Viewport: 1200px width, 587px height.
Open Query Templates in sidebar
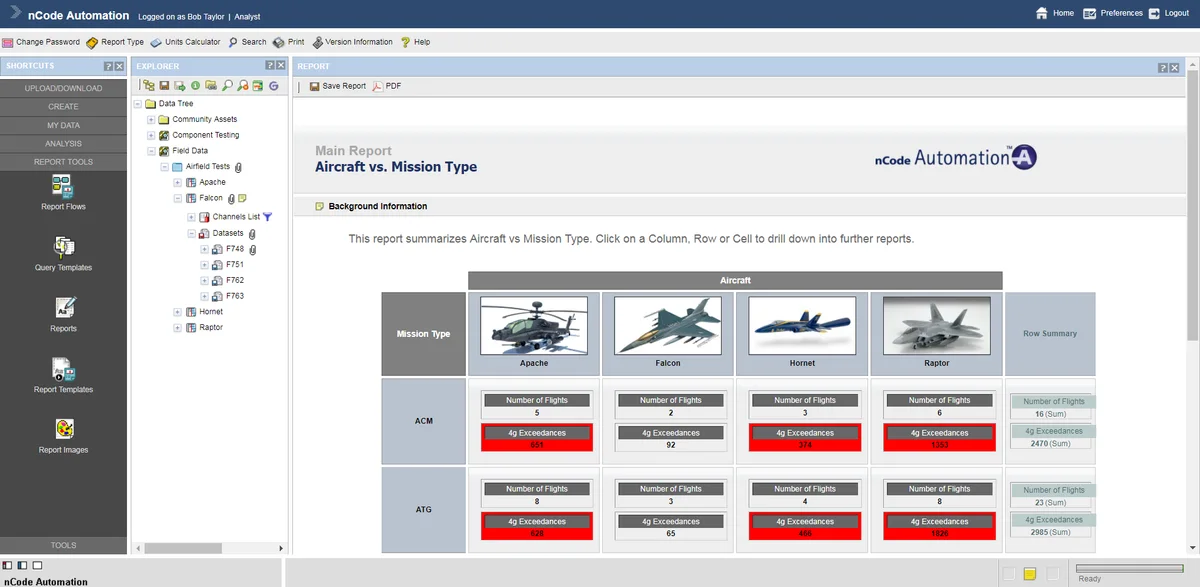63,252
